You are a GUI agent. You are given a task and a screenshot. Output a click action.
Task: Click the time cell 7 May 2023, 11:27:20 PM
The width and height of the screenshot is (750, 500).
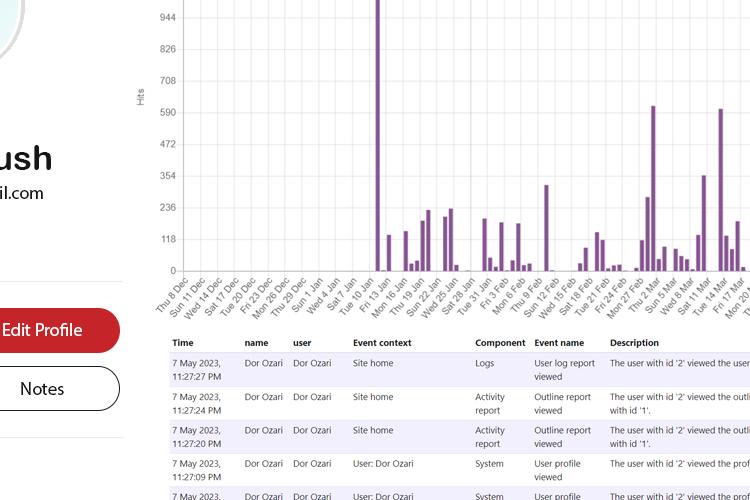click(x=197, y=437)
